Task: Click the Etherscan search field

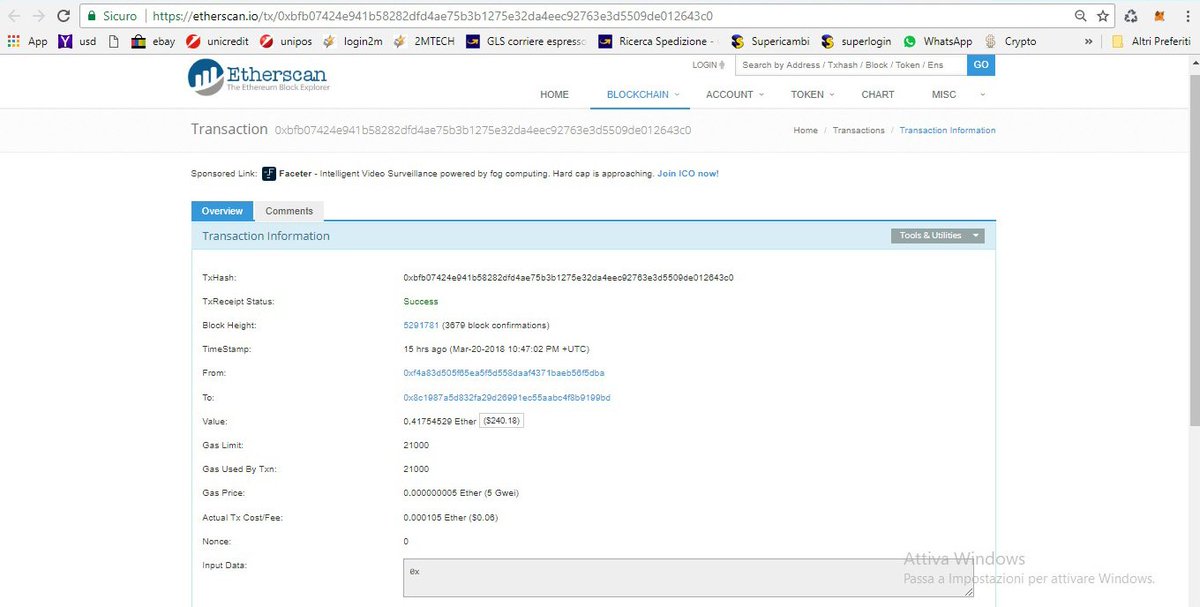Action: (x=851, y=65)
